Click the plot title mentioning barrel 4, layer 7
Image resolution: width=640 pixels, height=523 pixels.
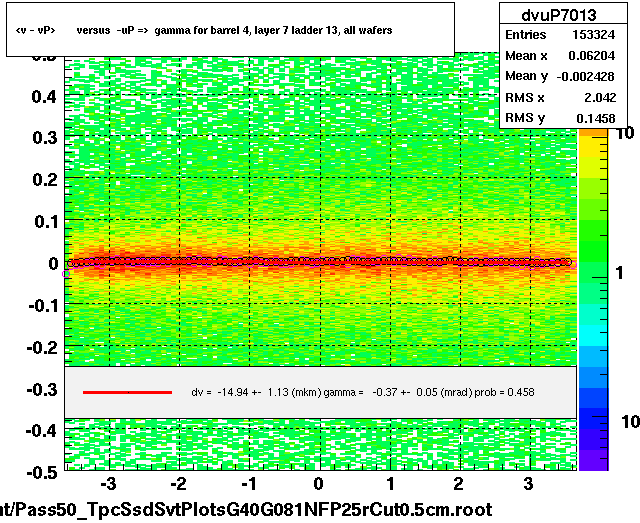204,30
